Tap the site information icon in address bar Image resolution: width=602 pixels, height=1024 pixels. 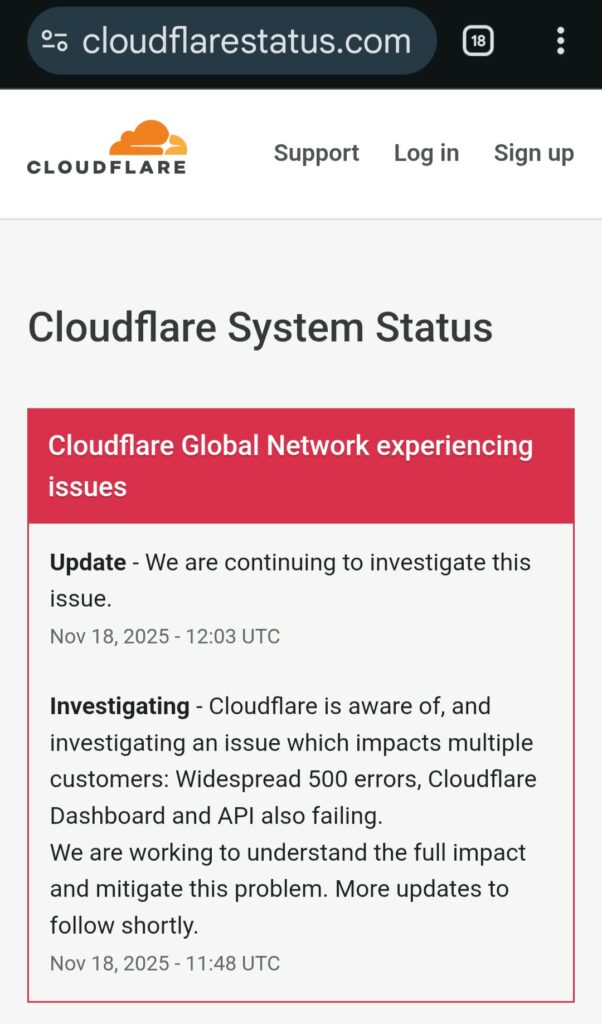(x=54, y=40)
